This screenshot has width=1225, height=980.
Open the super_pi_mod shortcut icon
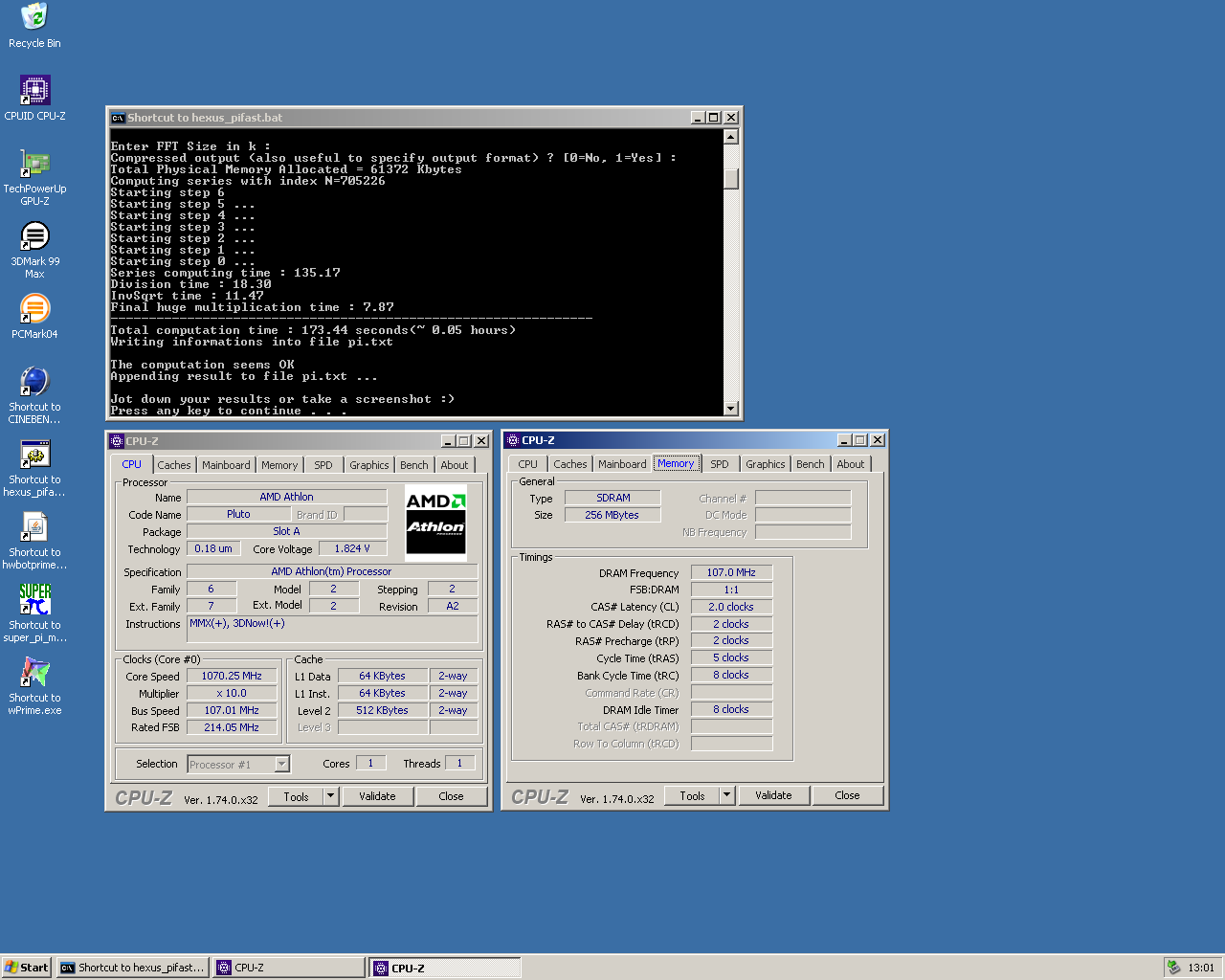[x=34, y=613]
